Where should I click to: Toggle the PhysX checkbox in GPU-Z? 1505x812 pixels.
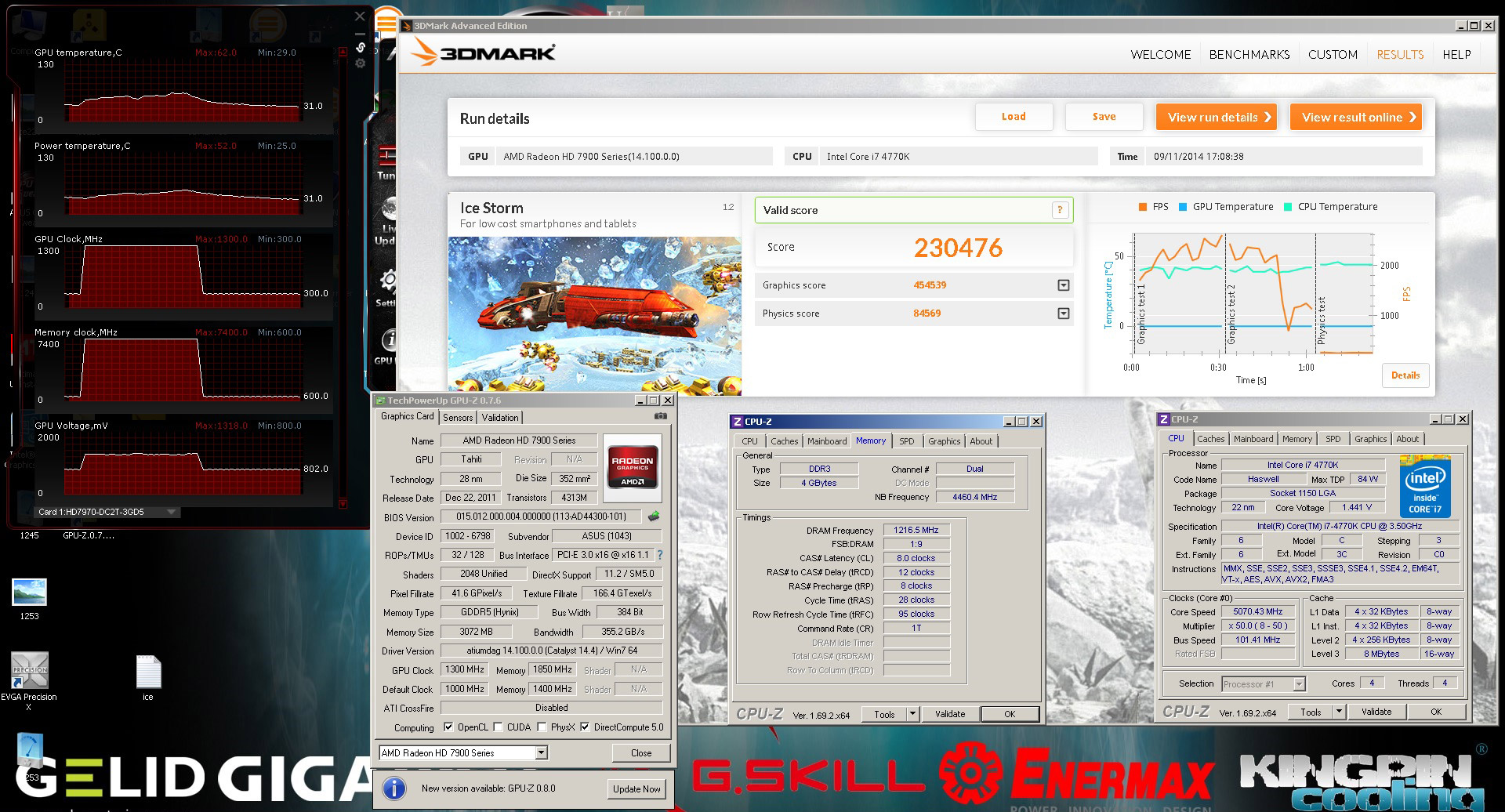click(542, 727)
